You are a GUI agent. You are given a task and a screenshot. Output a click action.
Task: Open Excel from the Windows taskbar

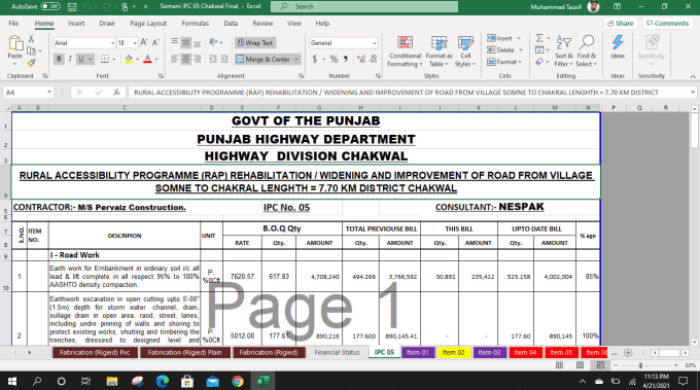(x=262, y=381)
